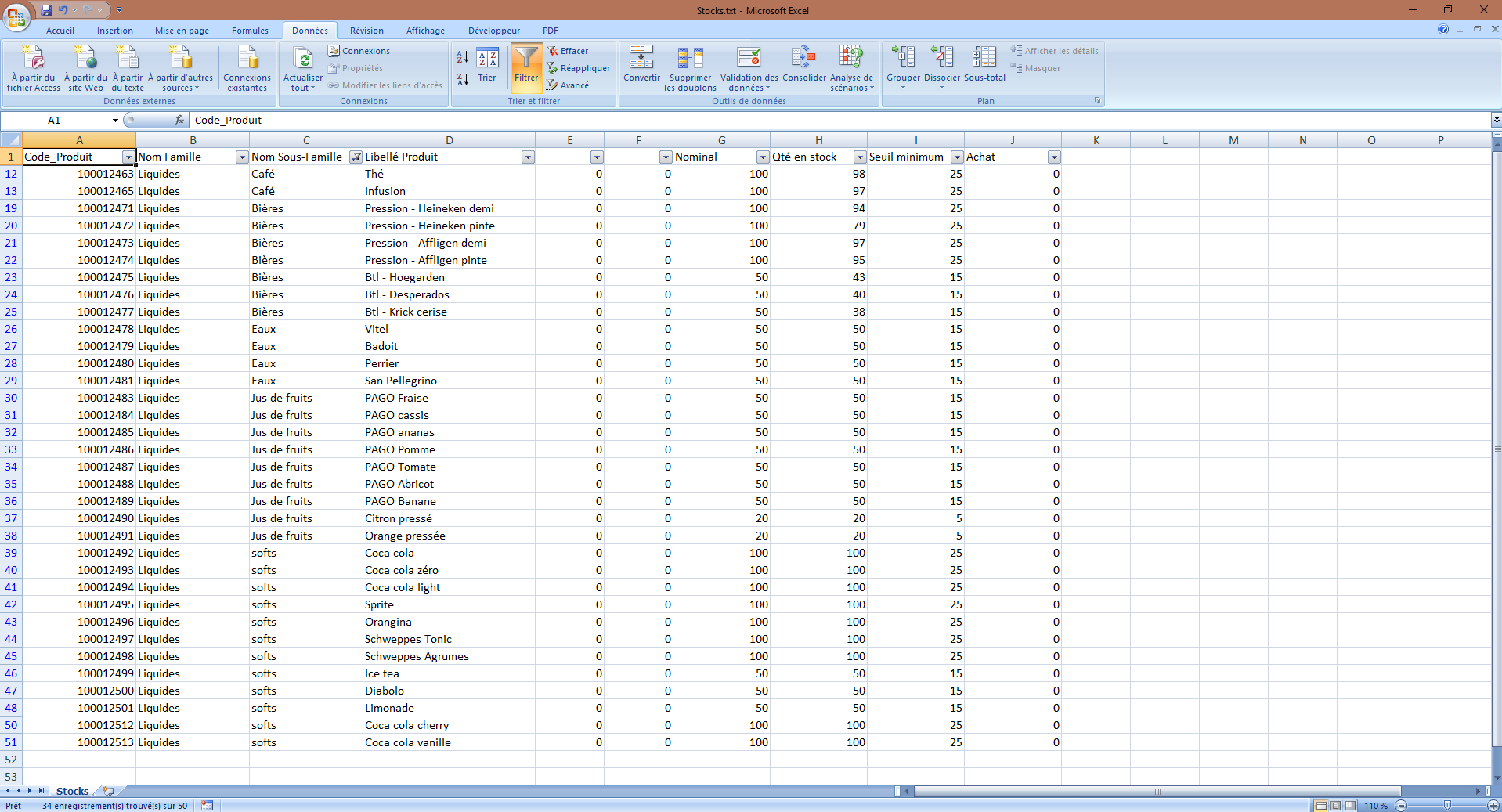Open Avancé filter options
1502x812 pixels.
pos(568,85)
